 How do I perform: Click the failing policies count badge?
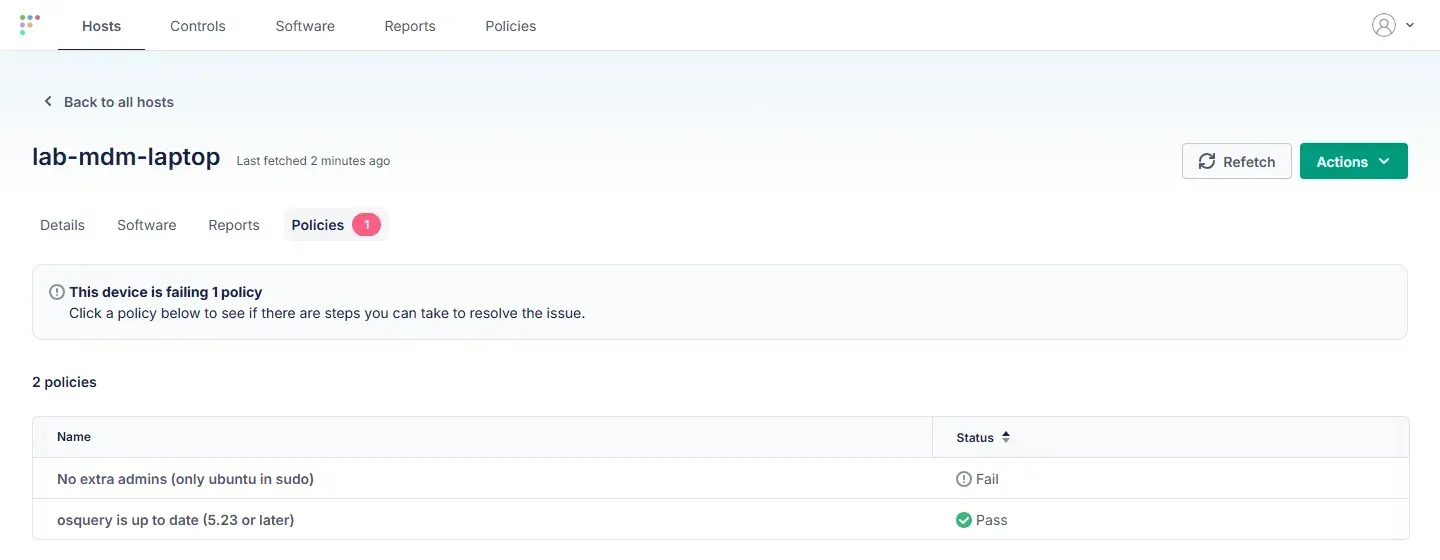click(x=366, y=225)
